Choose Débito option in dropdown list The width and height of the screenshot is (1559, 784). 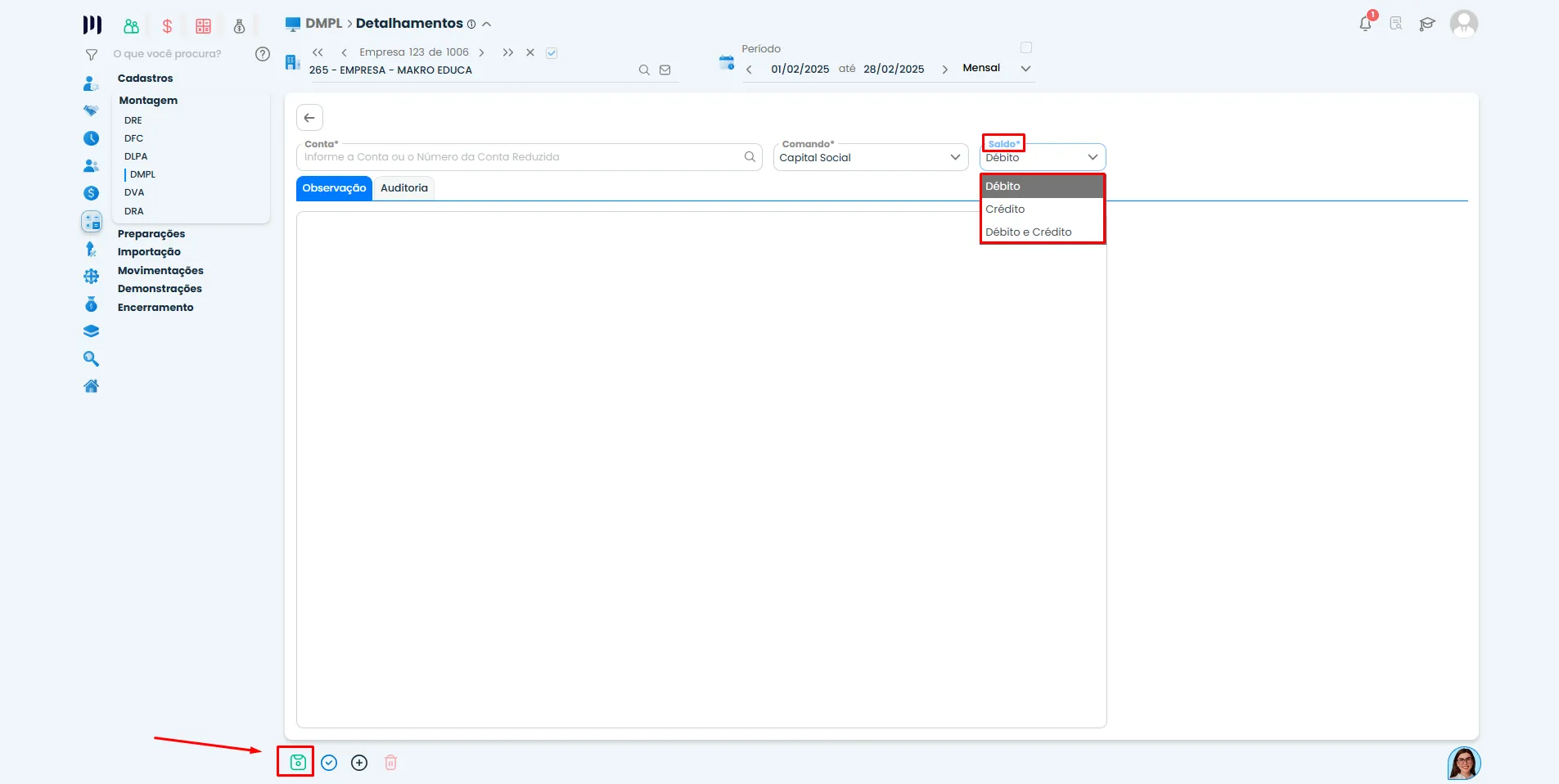(x=1043, y=186)
